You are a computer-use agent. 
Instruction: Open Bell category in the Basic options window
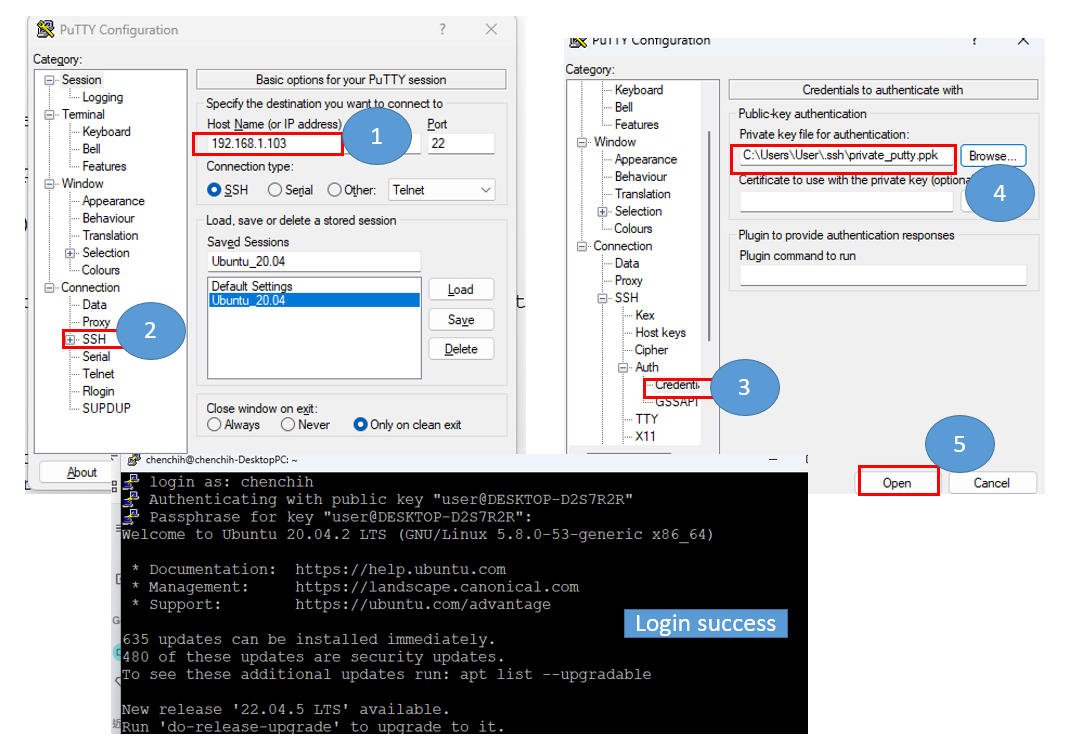[91, 149]
